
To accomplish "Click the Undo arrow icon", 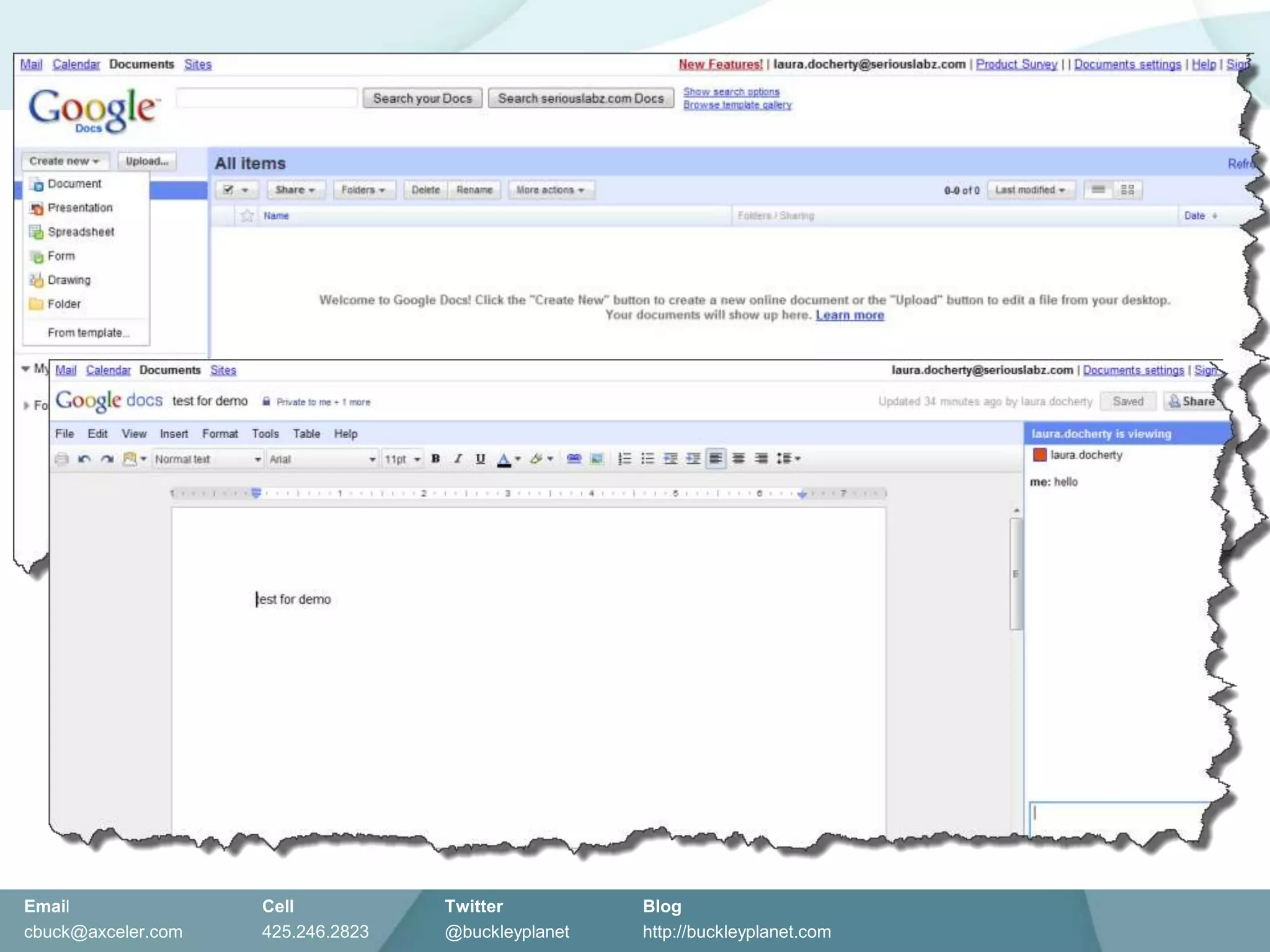I will tap(84, 459).
